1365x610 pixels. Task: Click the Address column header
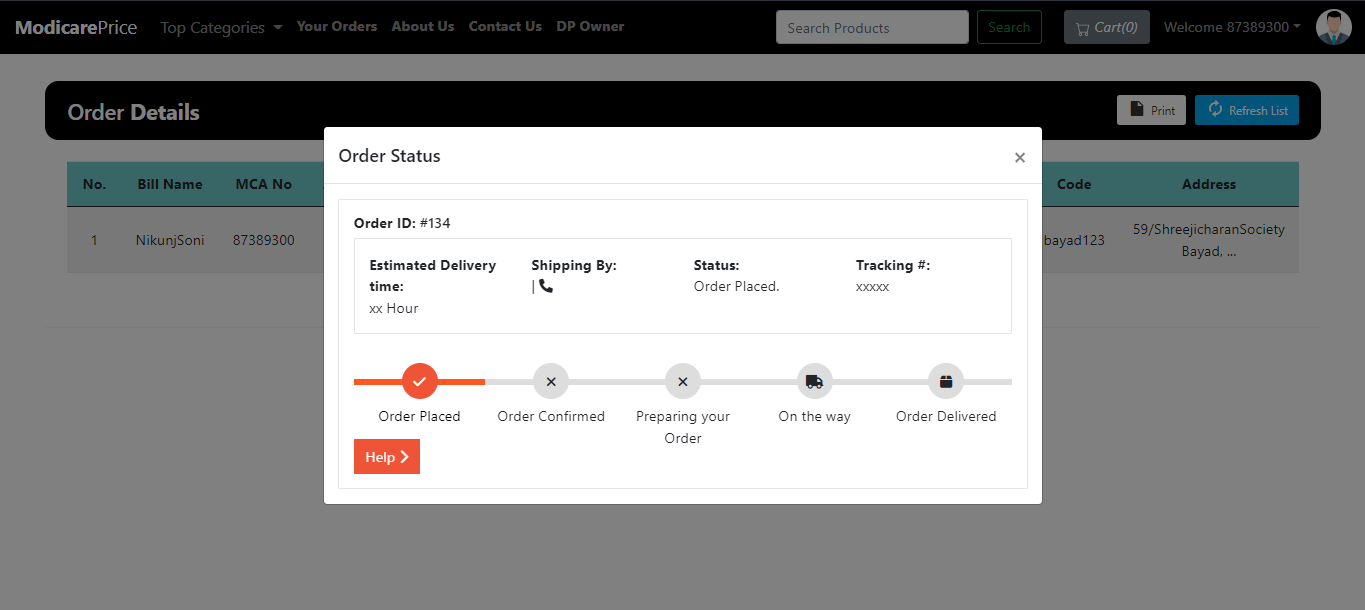click(1209, 184)
